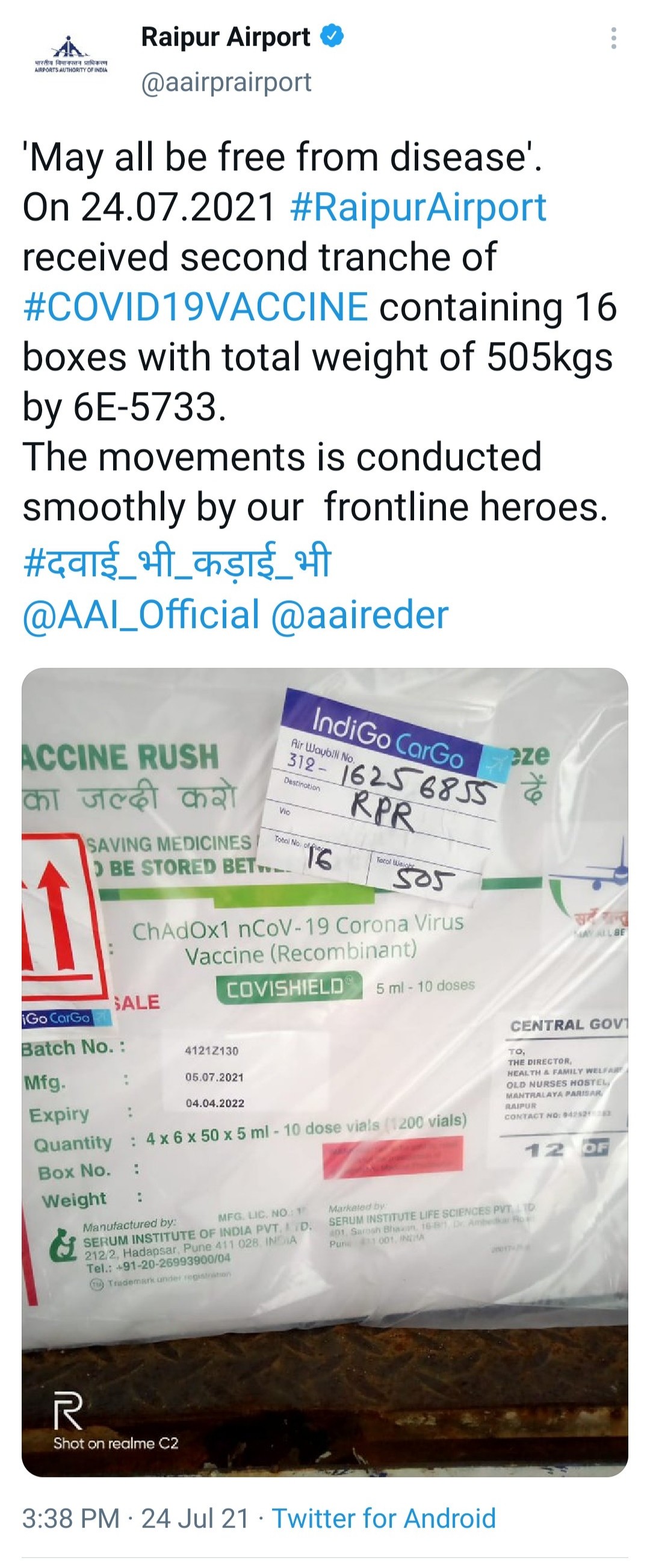Open the three-dot tweet options menu
This screenshot has height=1568, width=650.
pos(613,39)
